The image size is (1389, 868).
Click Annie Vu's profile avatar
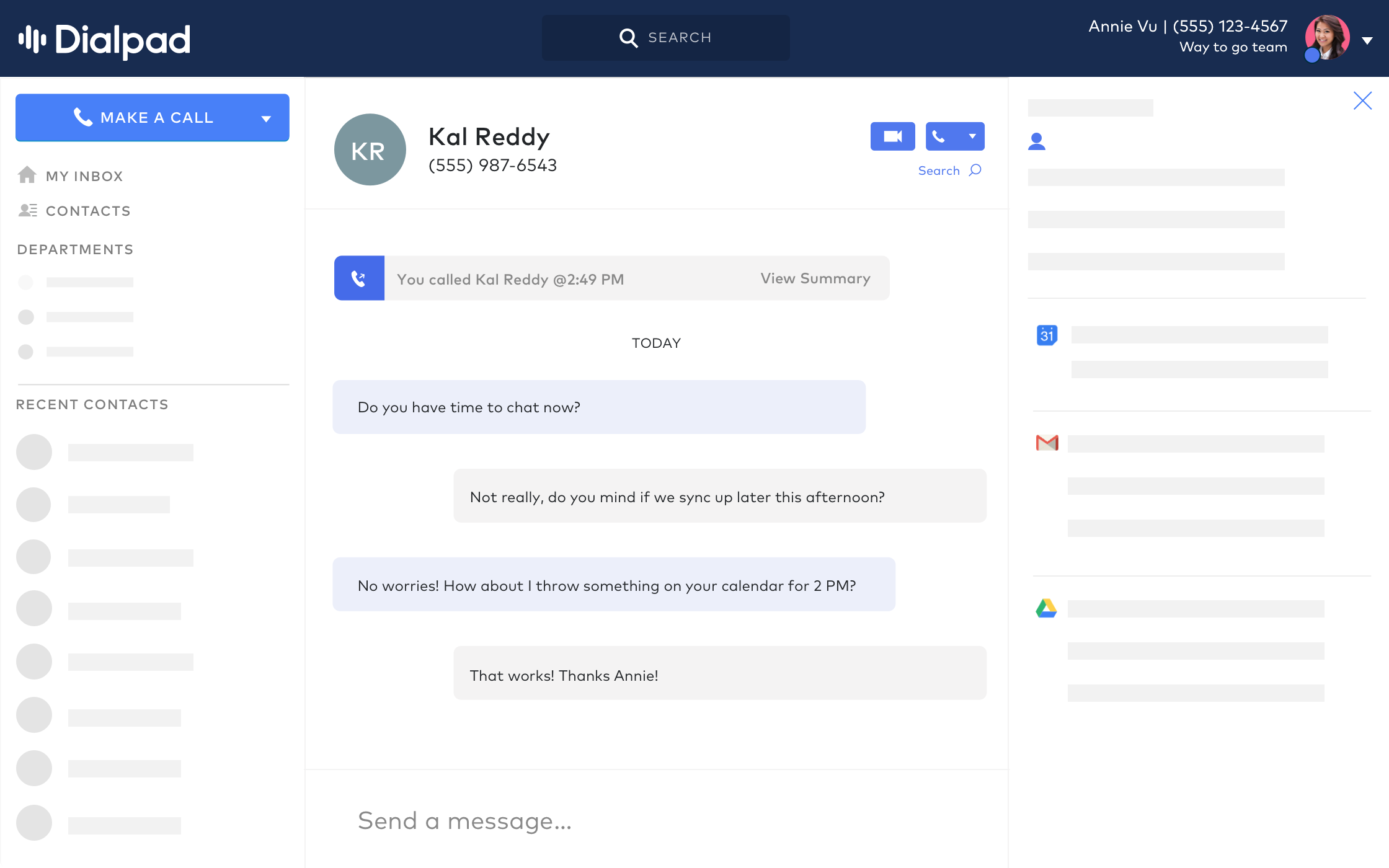pyautogui.click(x=1327, y=38)
